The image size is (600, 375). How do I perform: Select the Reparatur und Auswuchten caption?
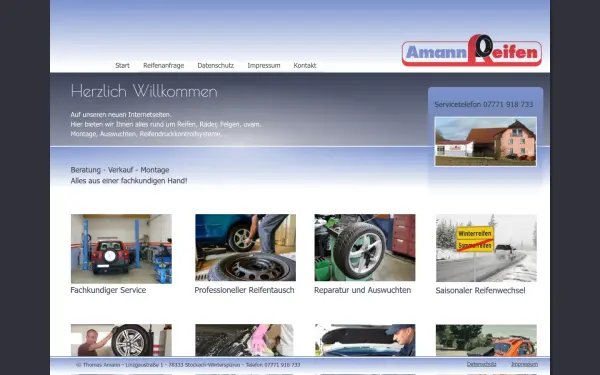362,290
